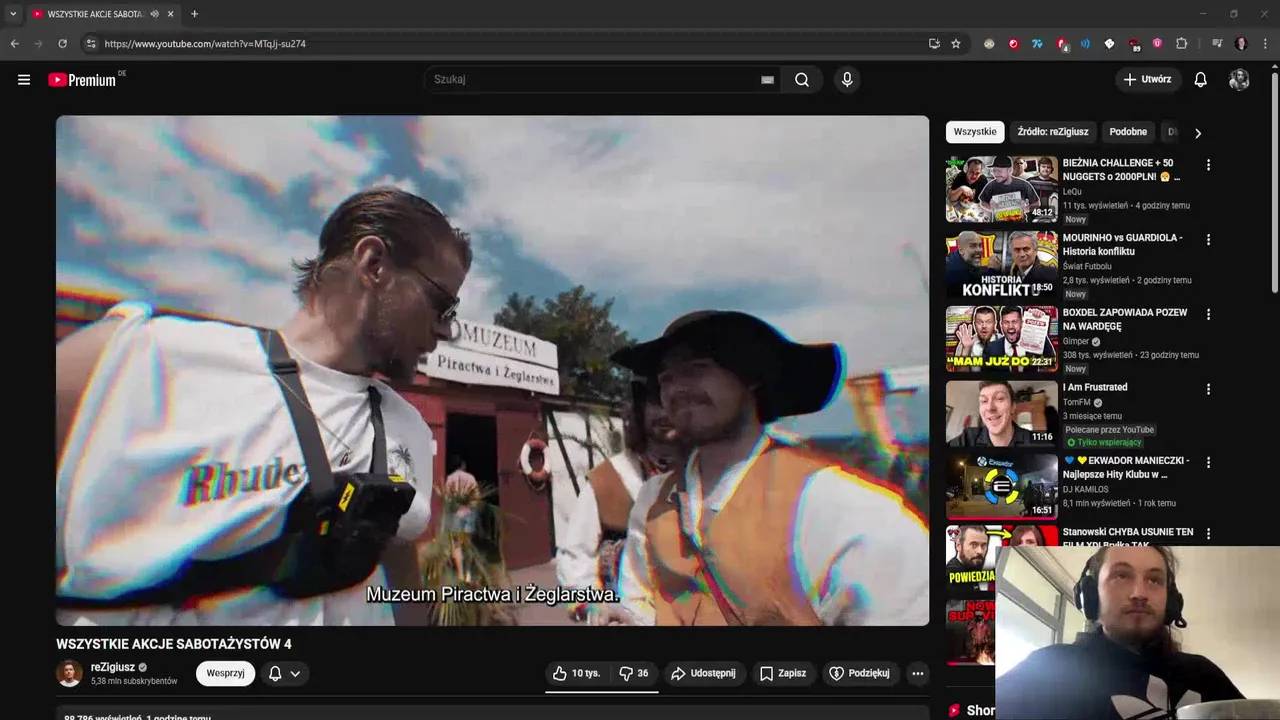Select the Podobne filter chip
Viewport: 1280px width, 720px height.
pyautogui.click(x=1128, y=132)
